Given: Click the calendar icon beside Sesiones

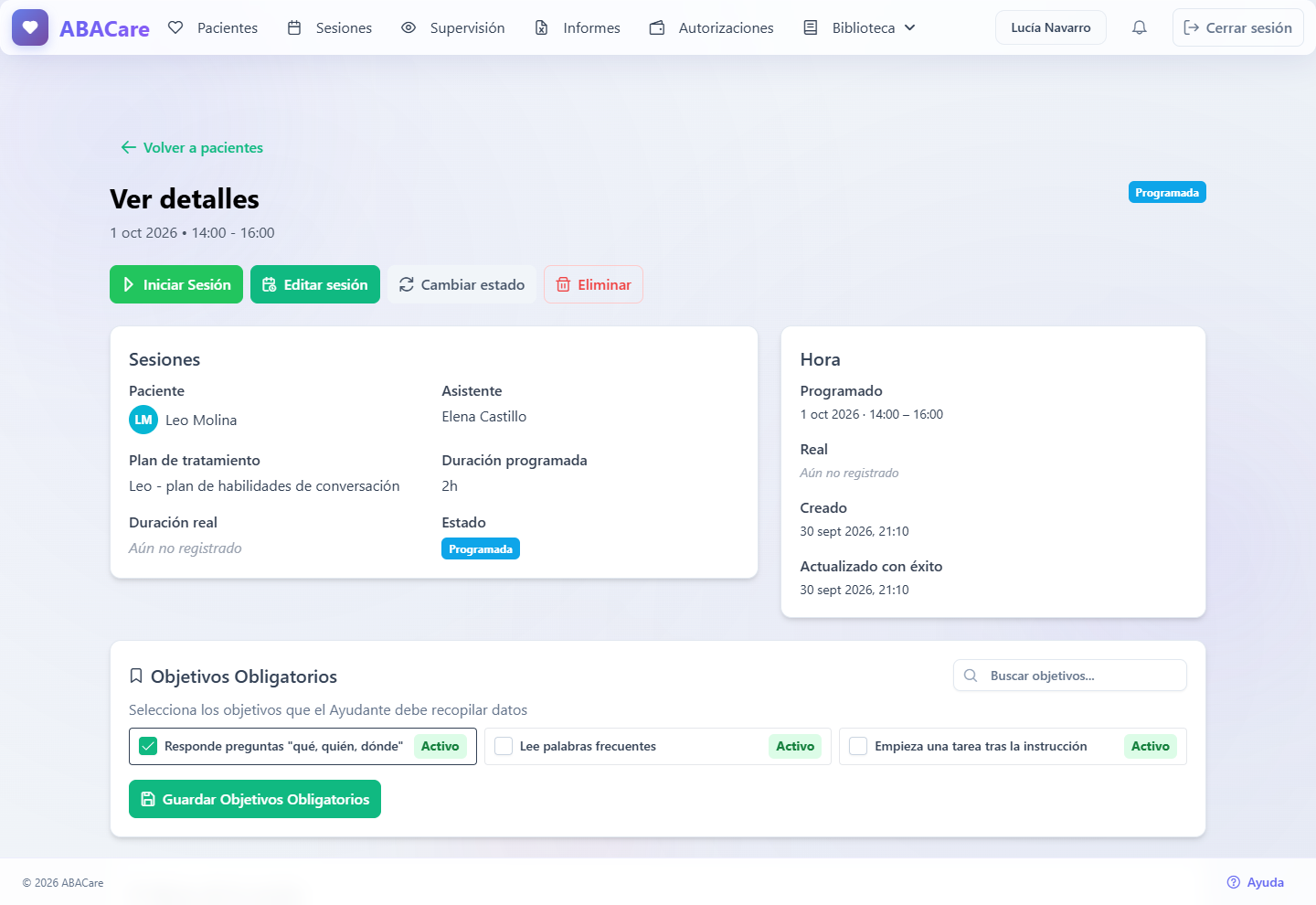Looking at the screenshot, I should (x=294, y=27).
